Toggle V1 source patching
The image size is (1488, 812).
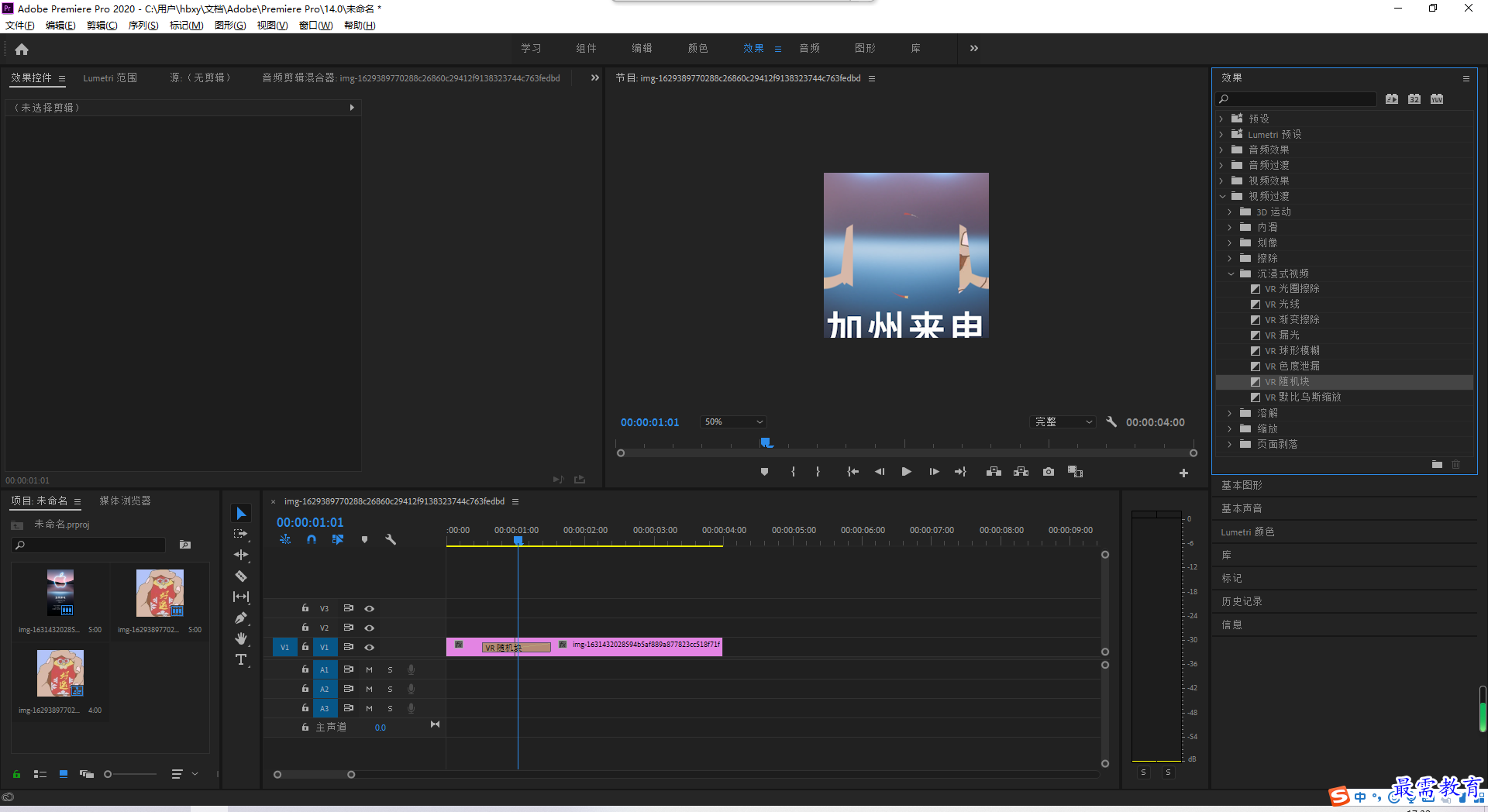(x=284, y=647)
